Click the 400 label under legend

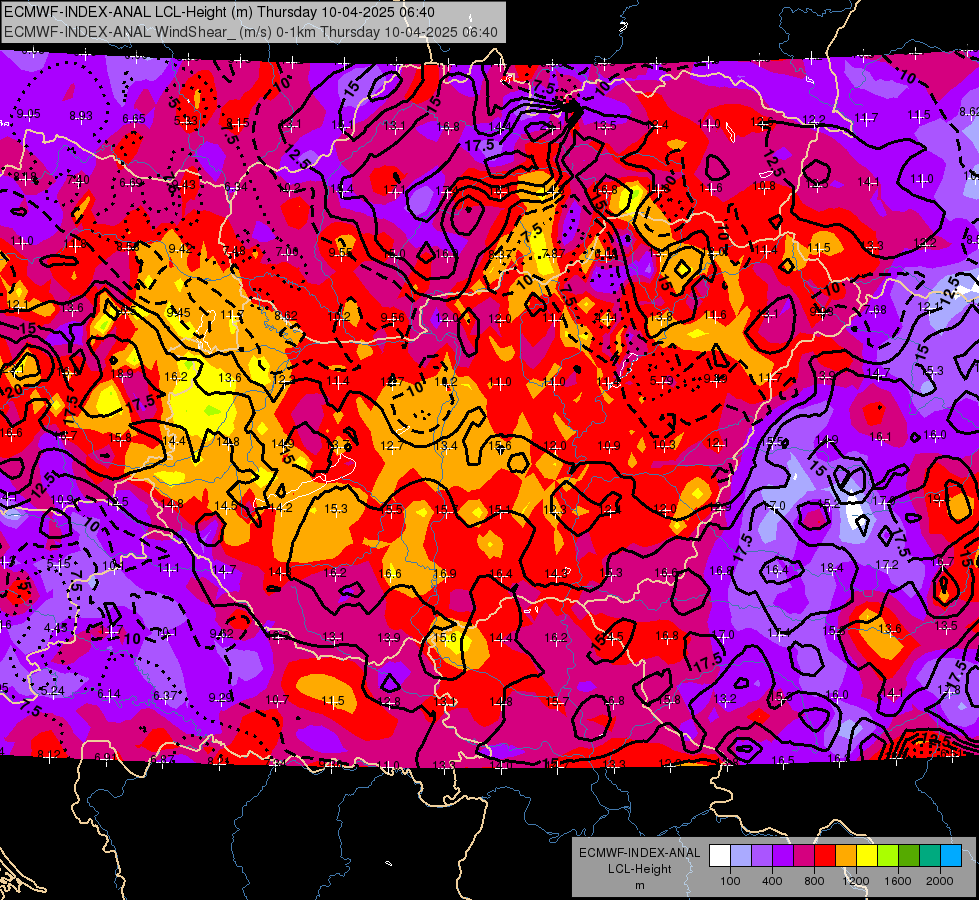pos(772,881)
